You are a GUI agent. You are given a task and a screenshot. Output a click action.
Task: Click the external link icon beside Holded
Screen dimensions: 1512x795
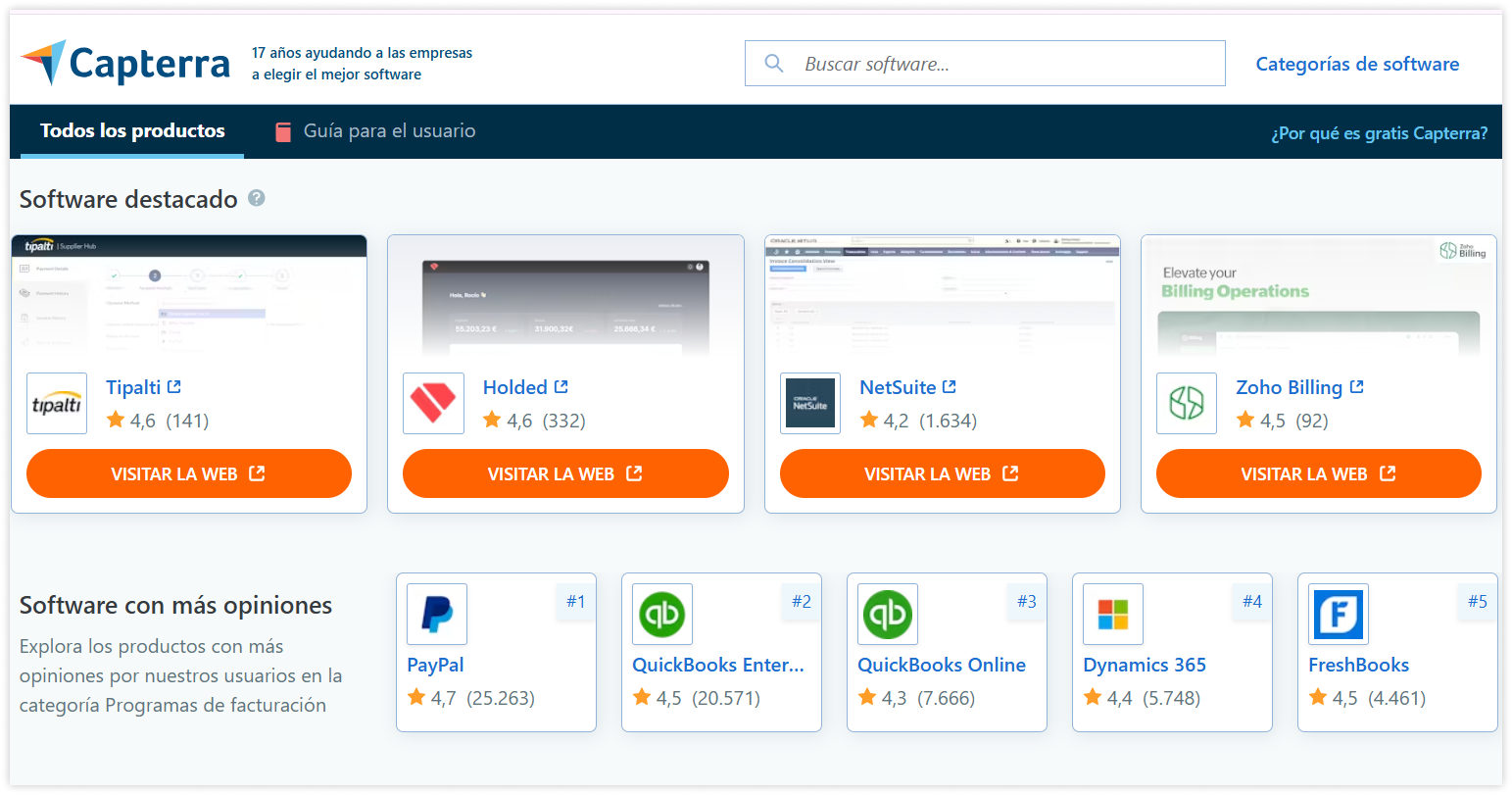(x=561, y=387)
